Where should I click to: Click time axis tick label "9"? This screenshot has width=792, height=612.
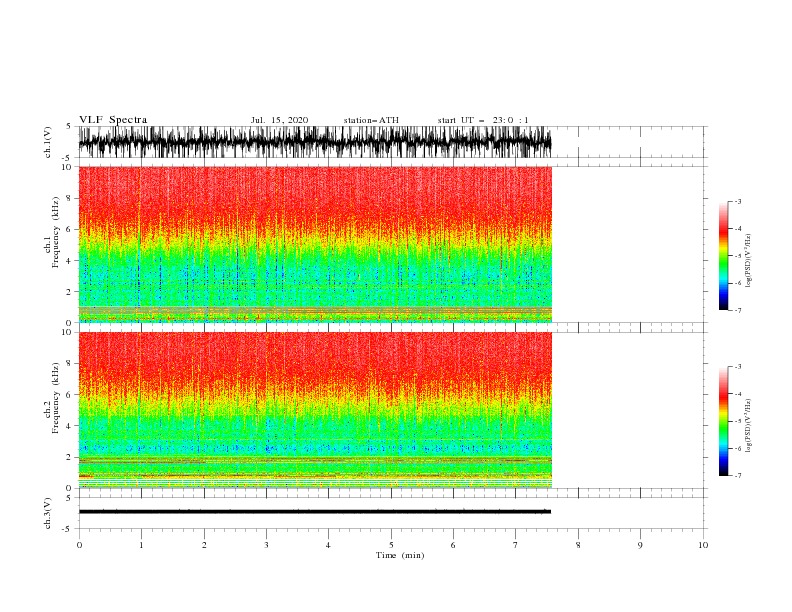pyautogui.click(x=640, y=545)
